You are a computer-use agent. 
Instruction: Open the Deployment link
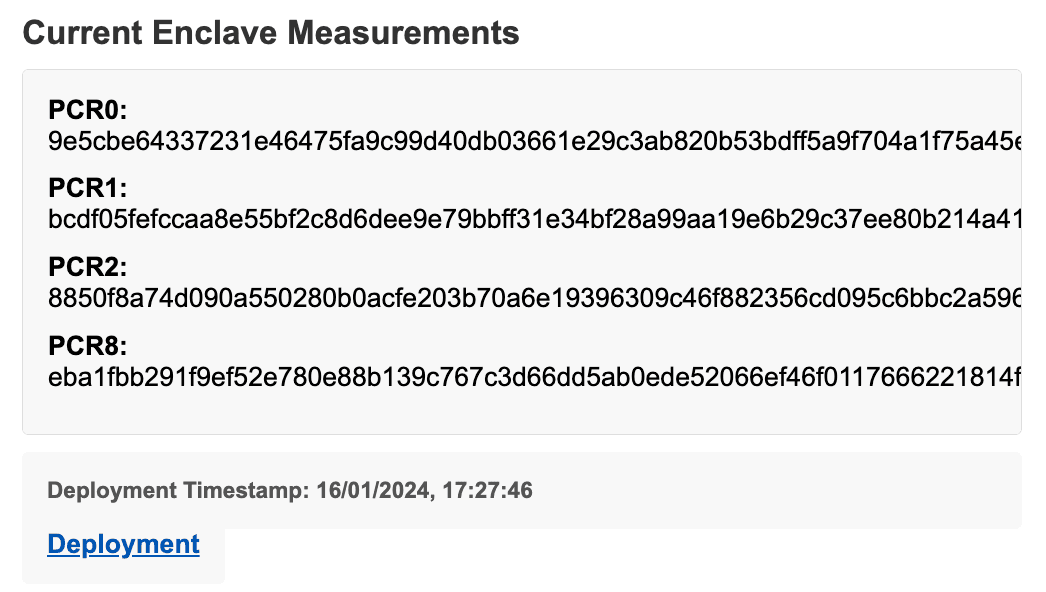tap(123, 544)
